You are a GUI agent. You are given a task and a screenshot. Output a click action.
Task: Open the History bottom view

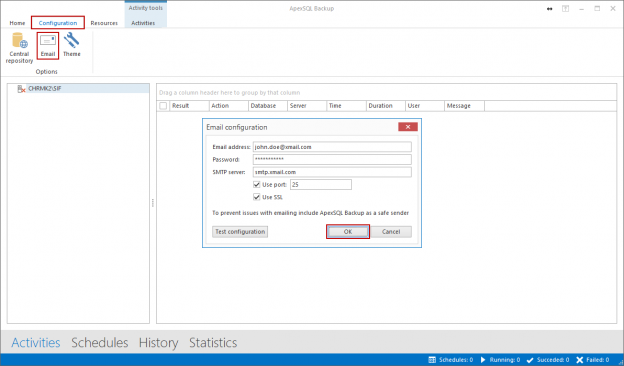158,343
